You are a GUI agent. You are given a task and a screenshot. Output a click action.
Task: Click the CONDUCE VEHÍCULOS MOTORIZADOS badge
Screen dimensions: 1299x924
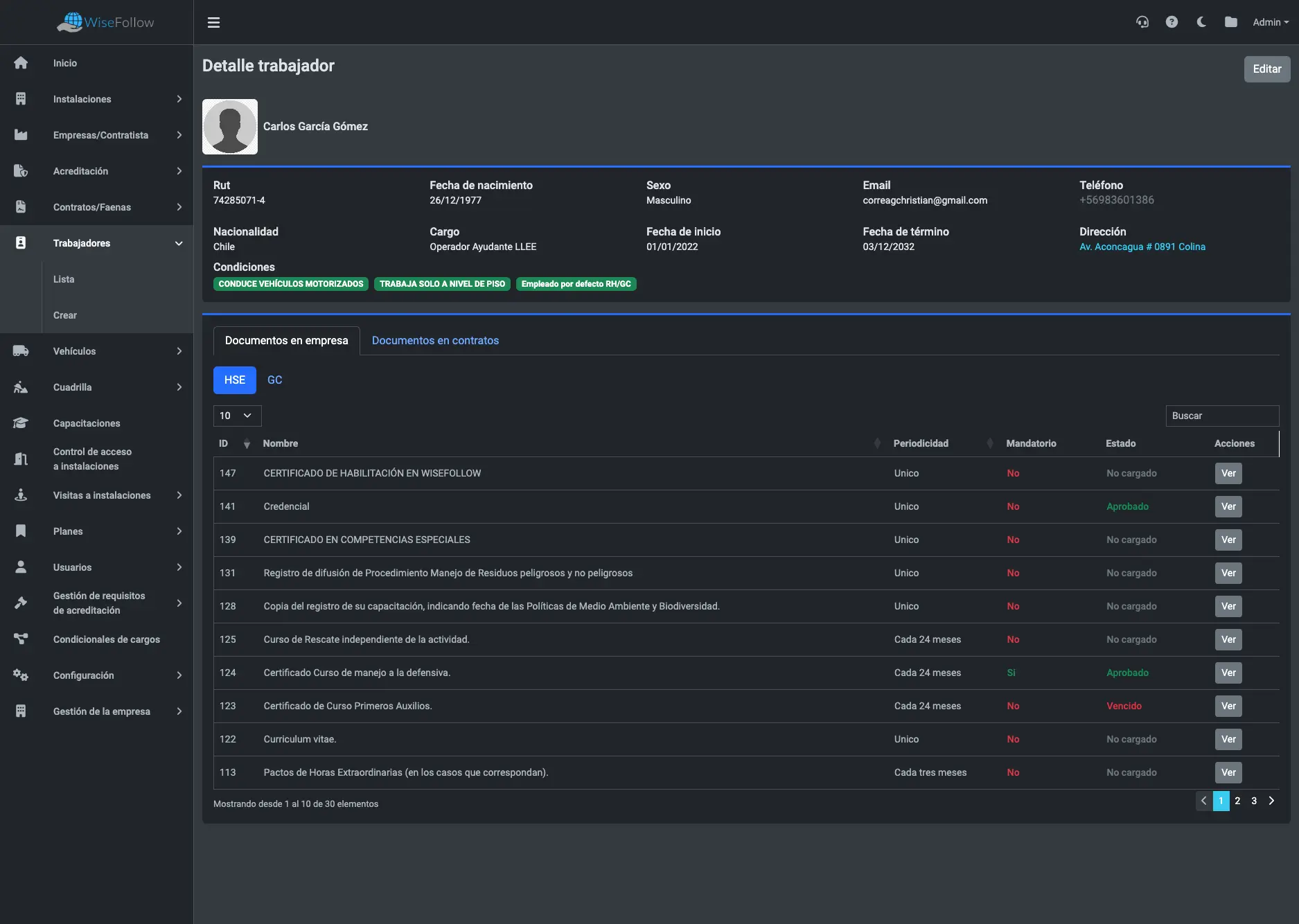click(x=291, y=284)
